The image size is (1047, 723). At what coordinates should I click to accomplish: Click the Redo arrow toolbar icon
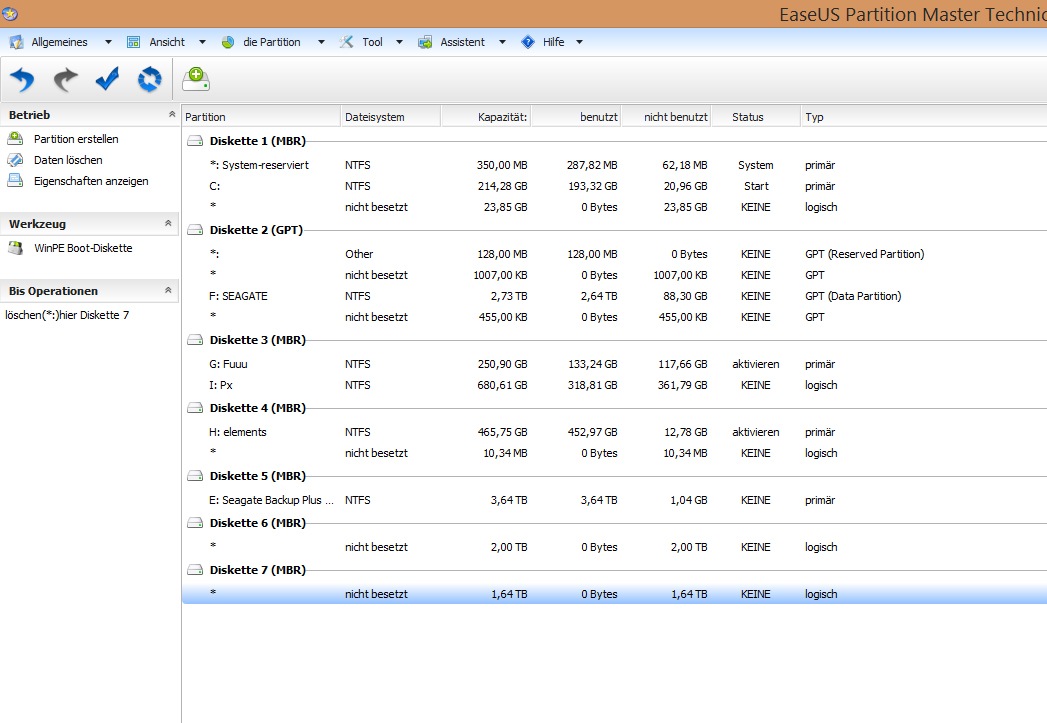pos(65,79)
